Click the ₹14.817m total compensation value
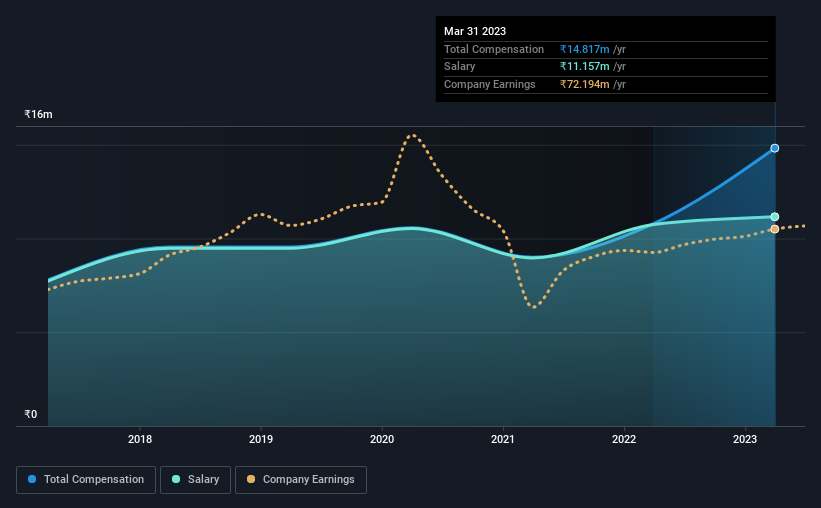This screenshot has width=821, height=508. pyautogui.click(x=584, y=49)
